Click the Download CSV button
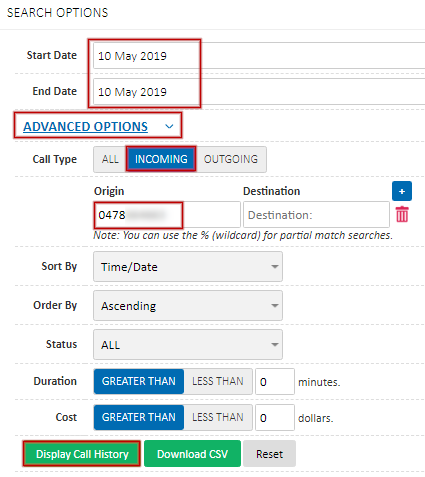 [192, 454]
